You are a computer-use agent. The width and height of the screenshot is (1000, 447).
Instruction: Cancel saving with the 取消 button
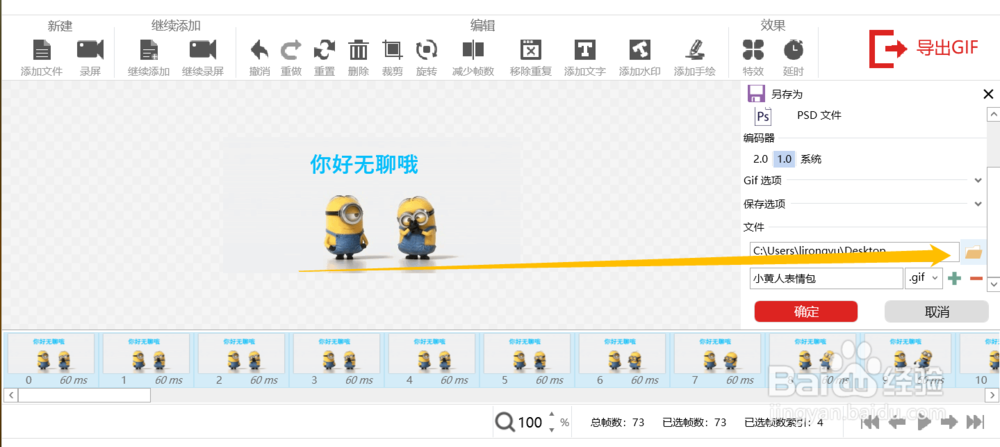pyautogui.click(x=937, y=312)
